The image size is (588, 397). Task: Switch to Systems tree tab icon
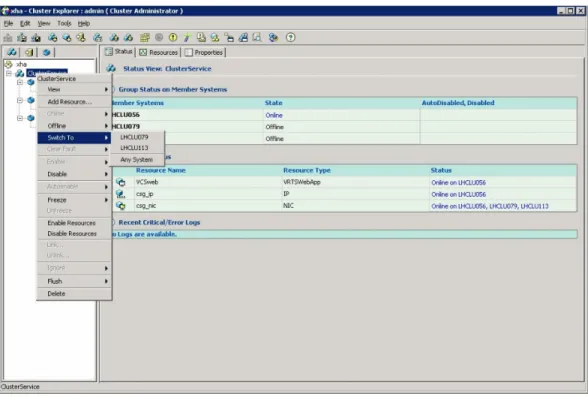click(x=29, y=52)
